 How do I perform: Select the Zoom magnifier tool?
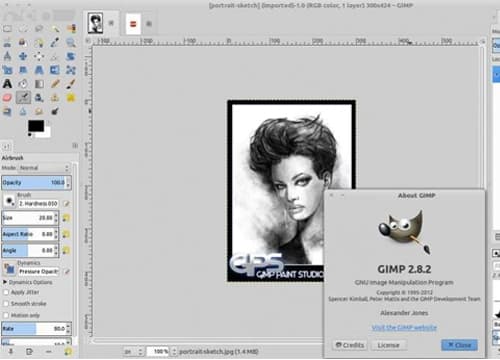coord(71,43)
